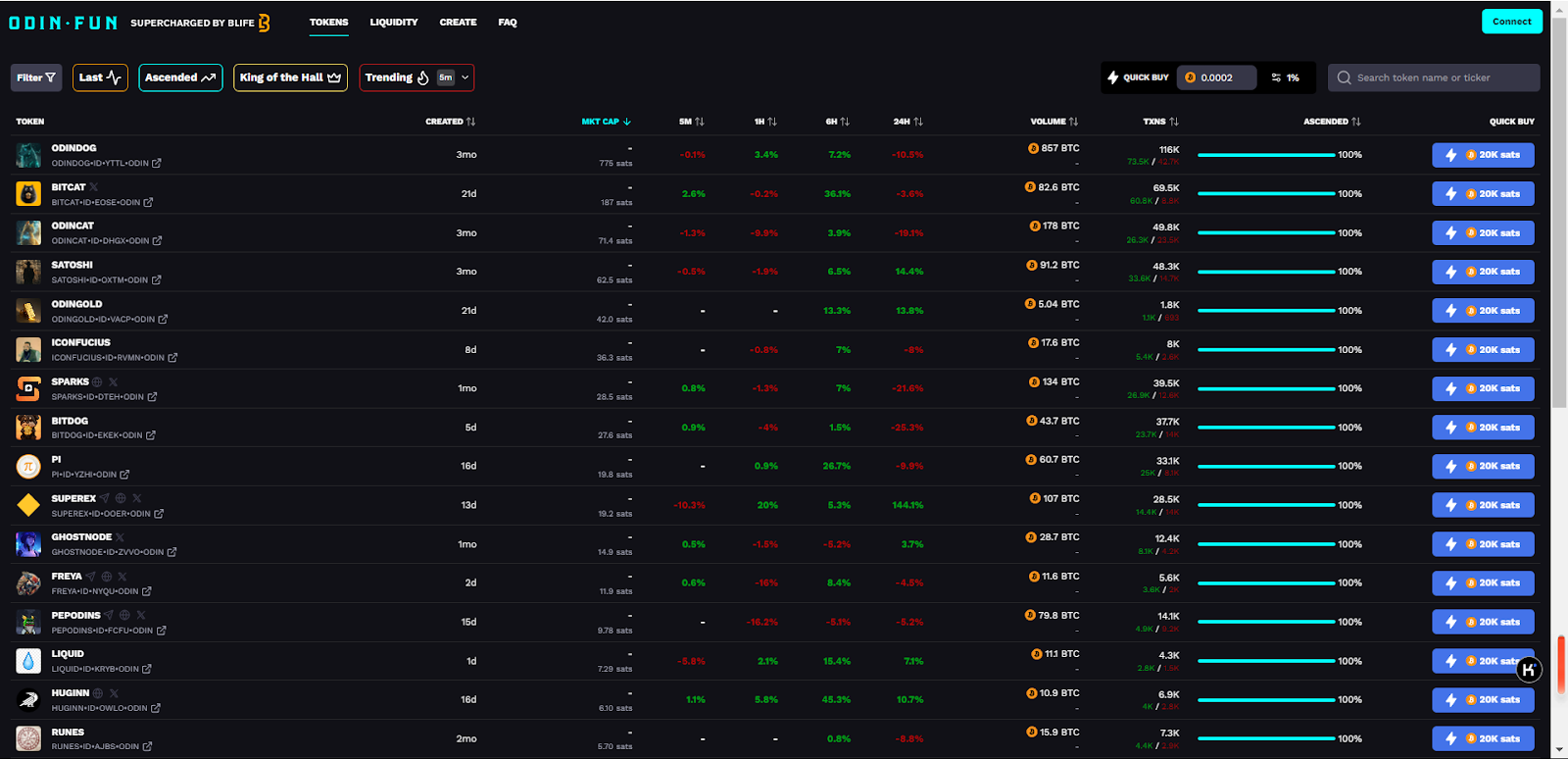Viewport: 1568px width, 759px height.
Task: Toggle the King of the Hall filter
Action: click(x=290, y=77)
